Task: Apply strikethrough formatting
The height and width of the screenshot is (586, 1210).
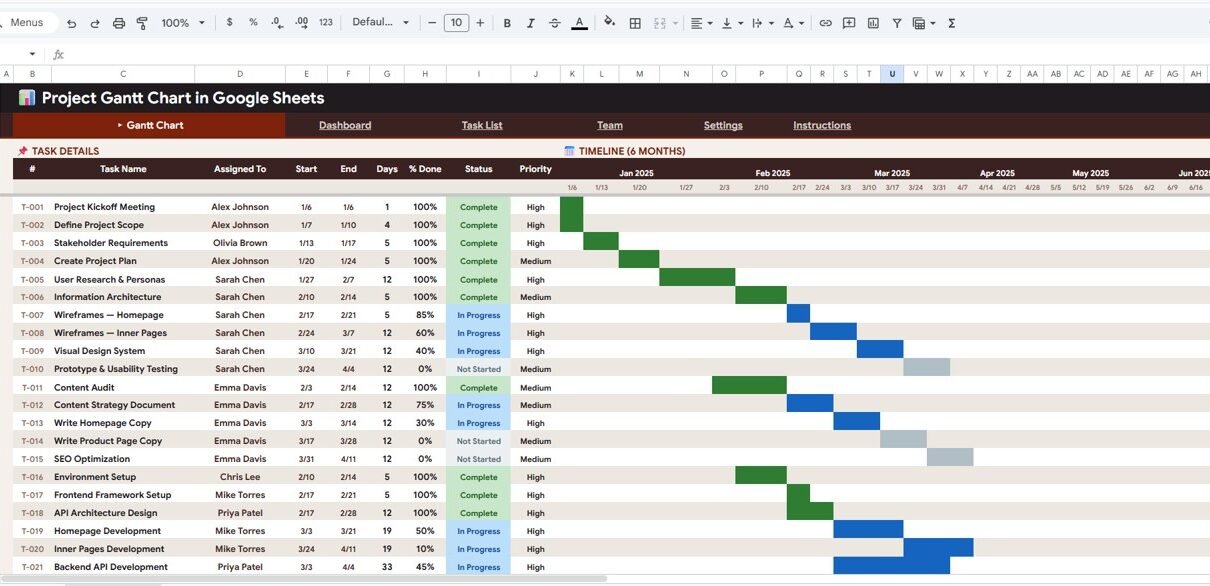Action: coord(555,23)
